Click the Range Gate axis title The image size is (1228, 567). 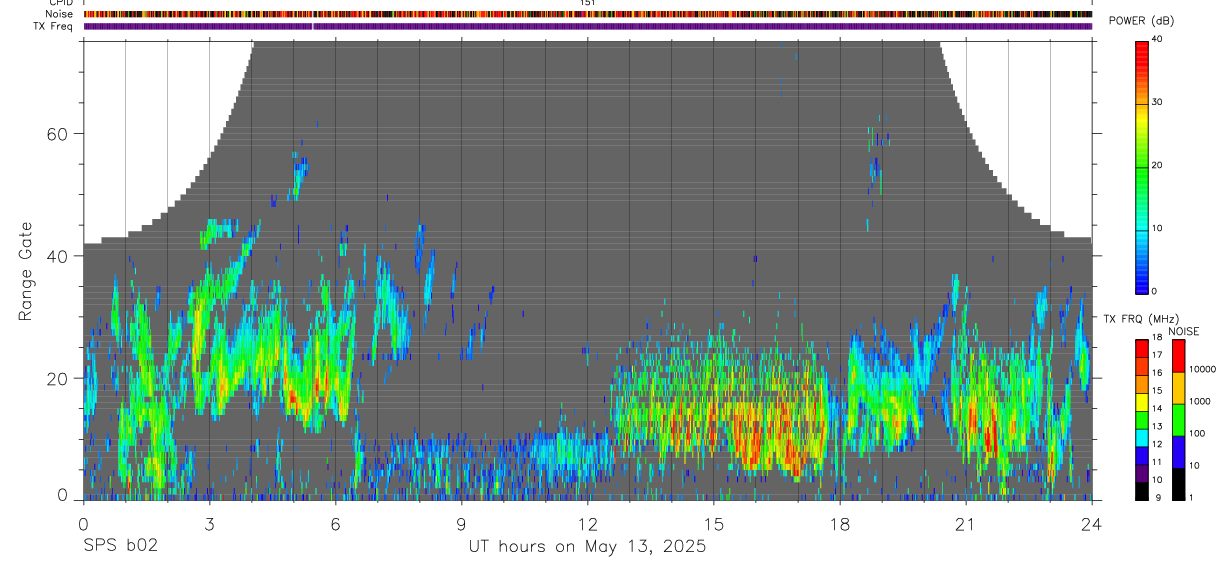coord(25,271)
